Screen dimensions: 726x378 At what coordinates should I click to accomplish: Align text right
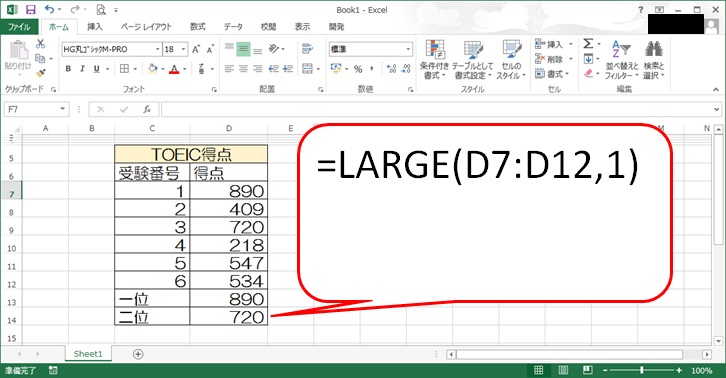point(258,69)
